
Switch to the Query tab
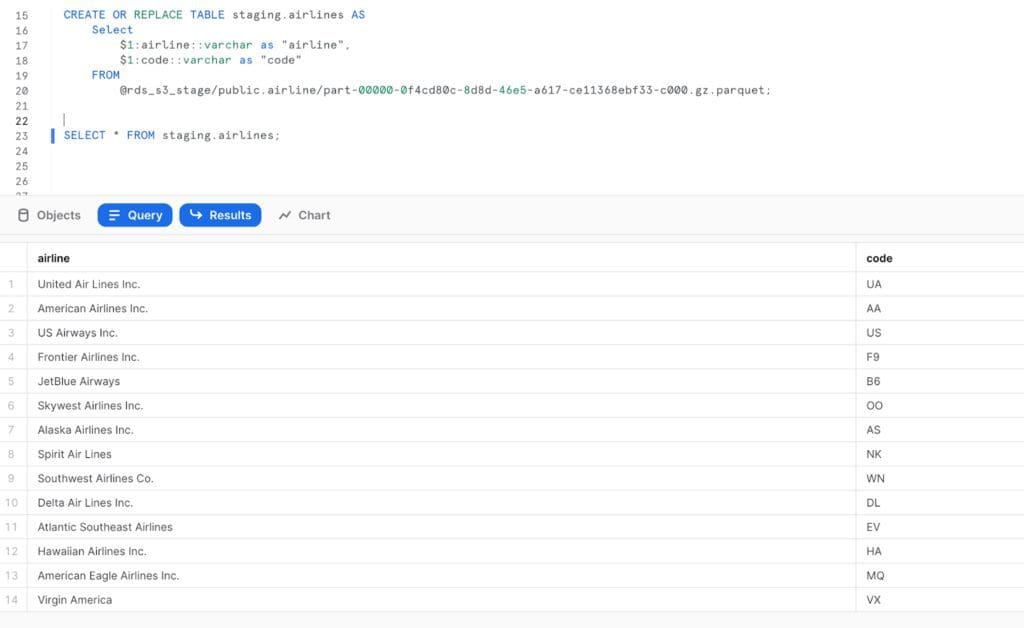134,214
